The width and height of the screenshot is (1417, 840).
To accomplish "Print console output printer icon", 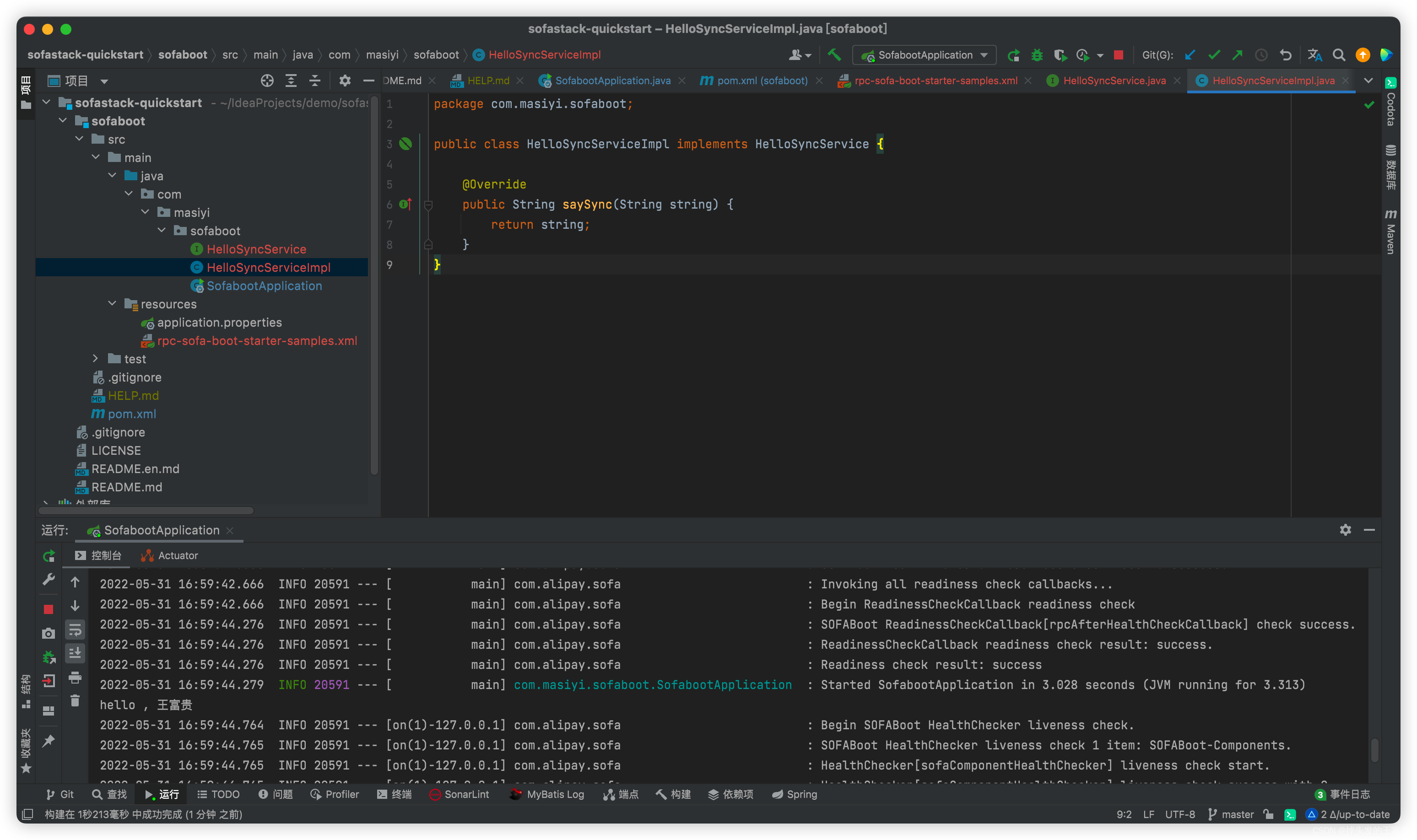I will [x=75, y=677].
